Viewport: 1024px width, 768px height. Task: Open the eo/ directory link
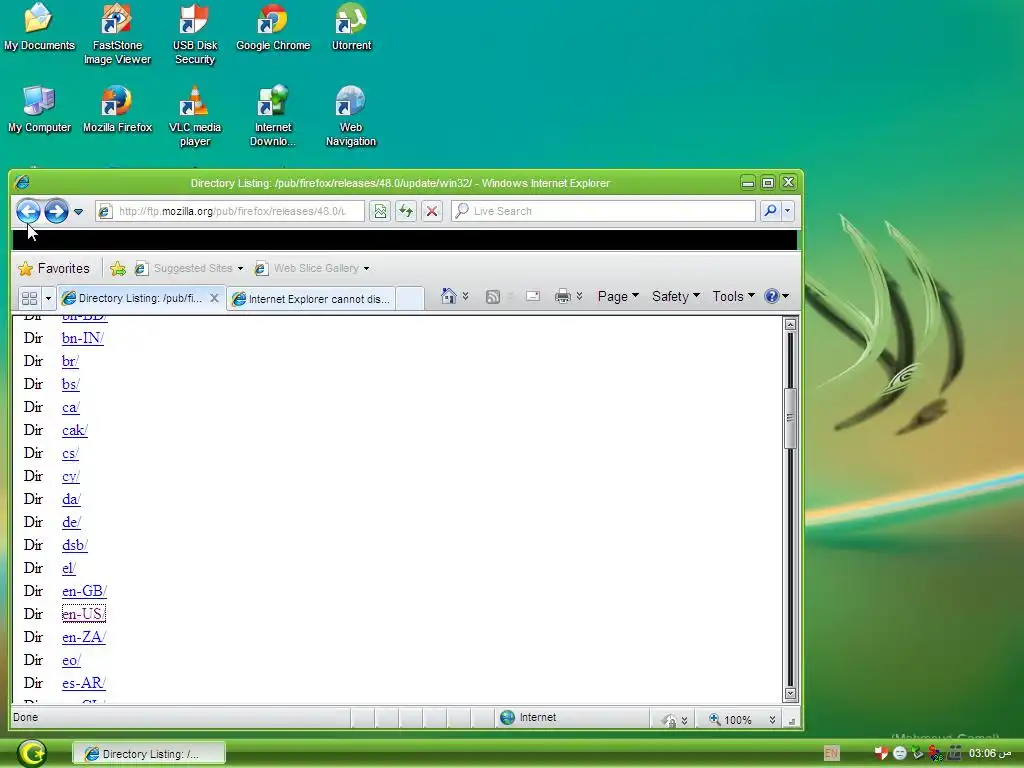(71, 660)
